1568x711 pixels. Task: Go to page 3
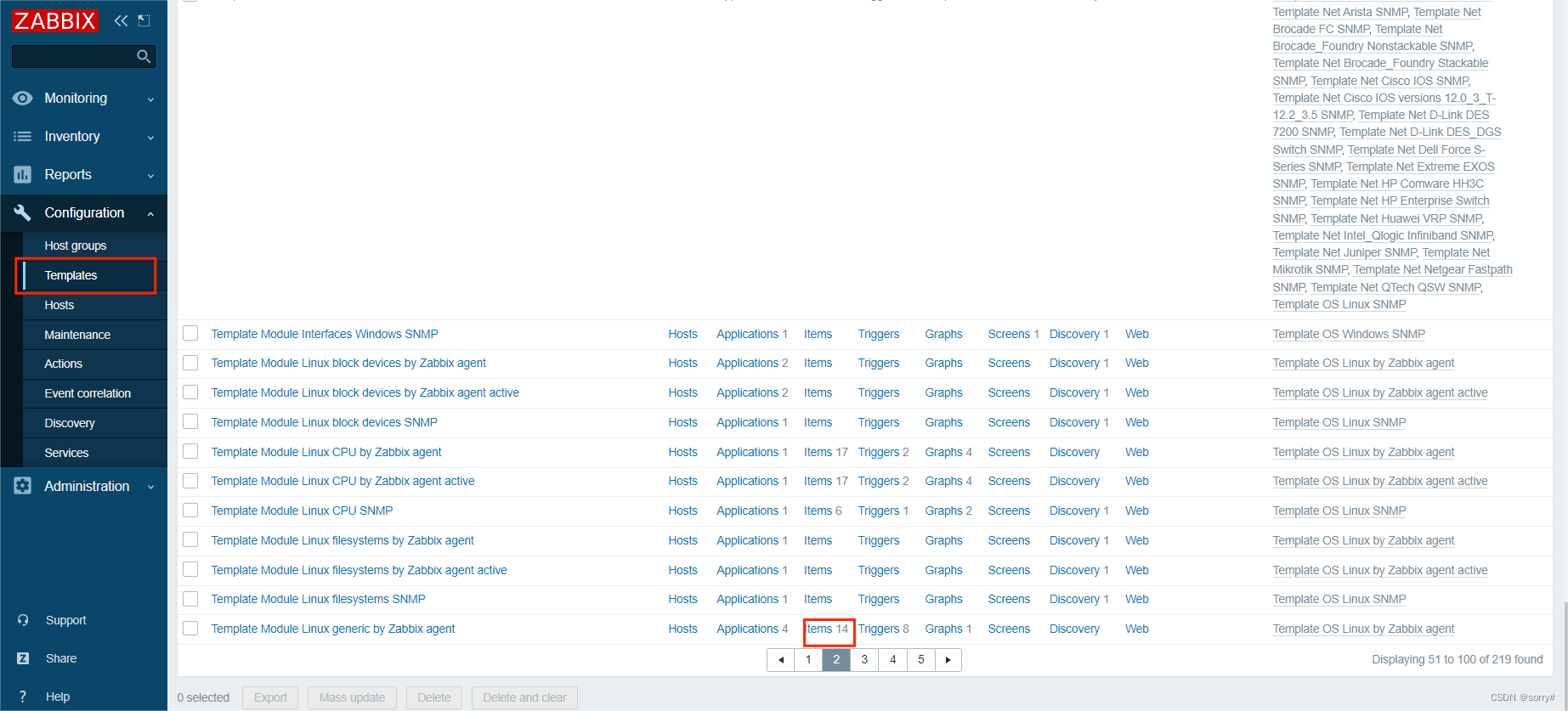[x=864, y=660]
